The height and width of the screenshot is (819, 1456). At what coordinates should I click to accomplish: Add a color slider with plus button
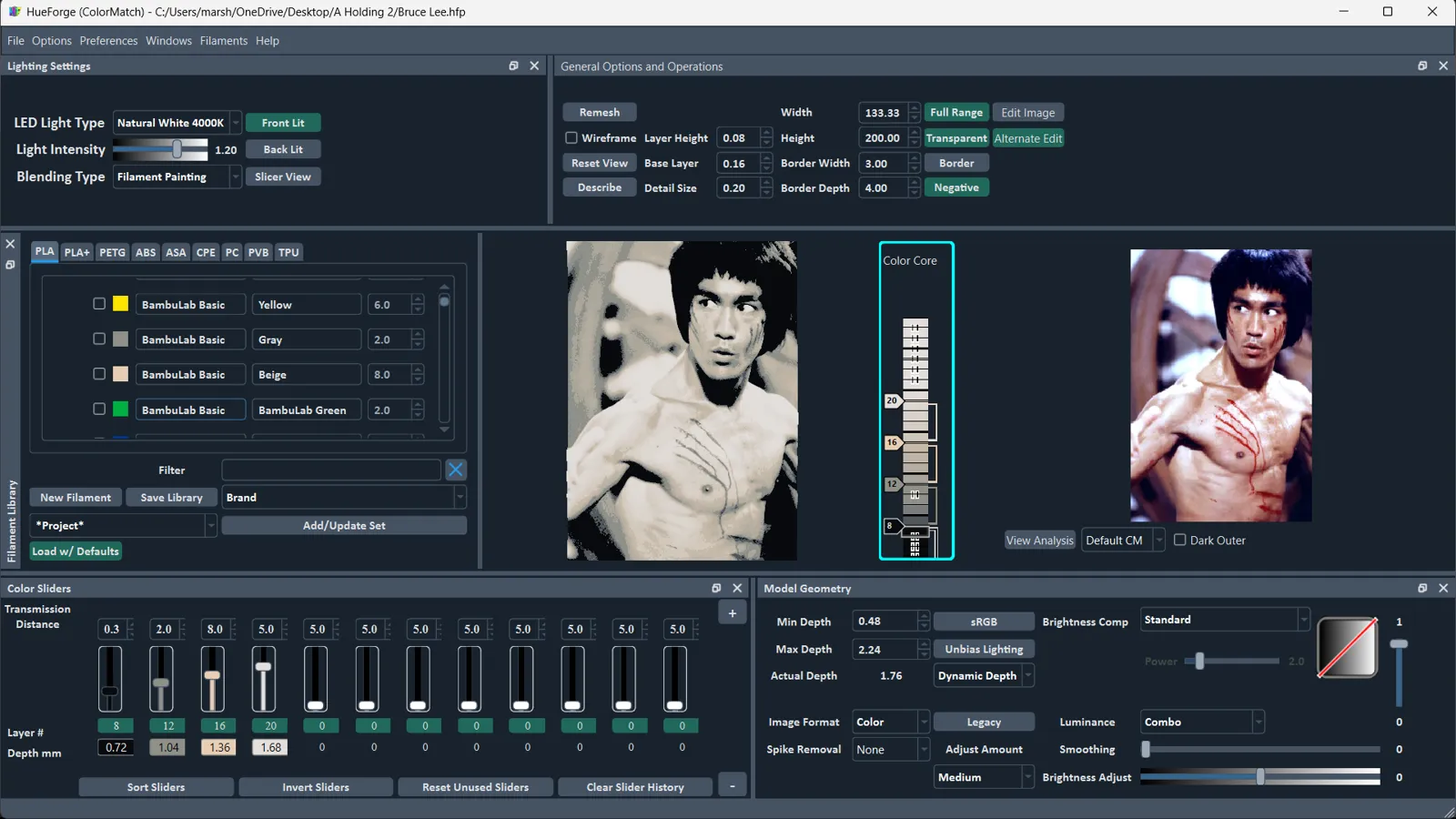pos(733,613)
